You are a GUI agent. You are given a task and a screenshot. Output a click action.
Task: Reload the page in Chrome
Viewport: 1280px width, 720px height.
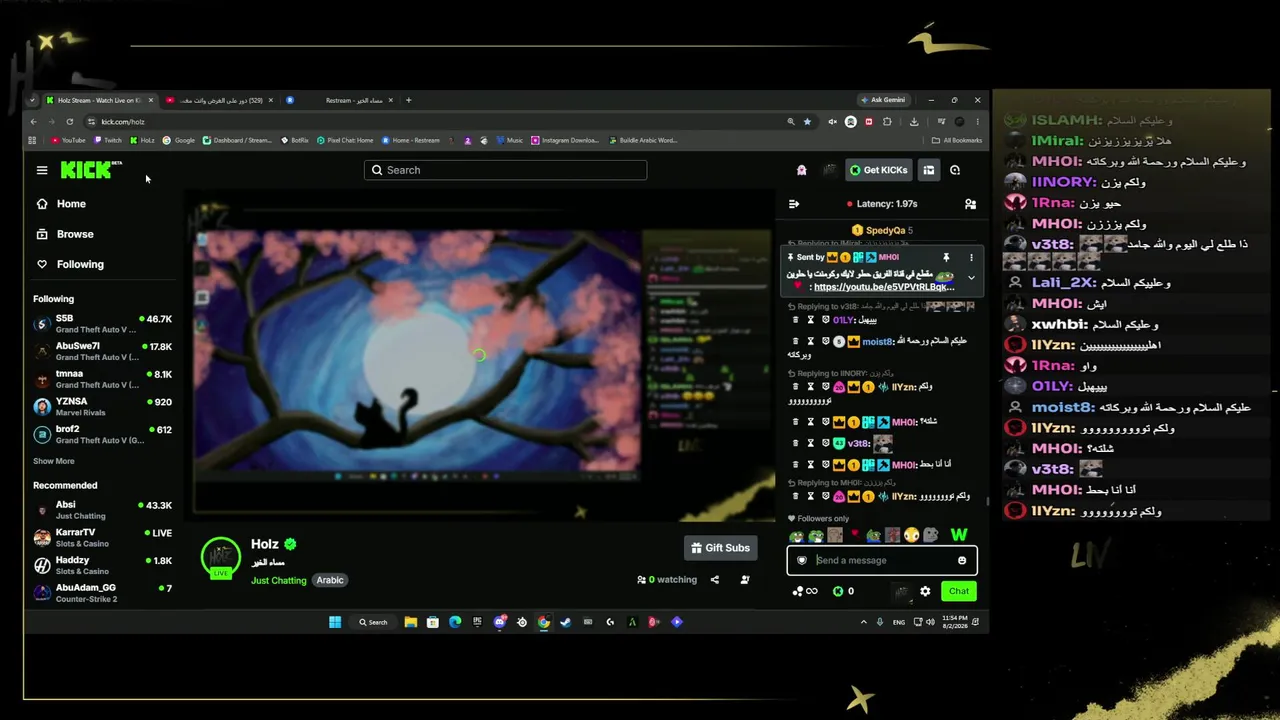[69, 122]
